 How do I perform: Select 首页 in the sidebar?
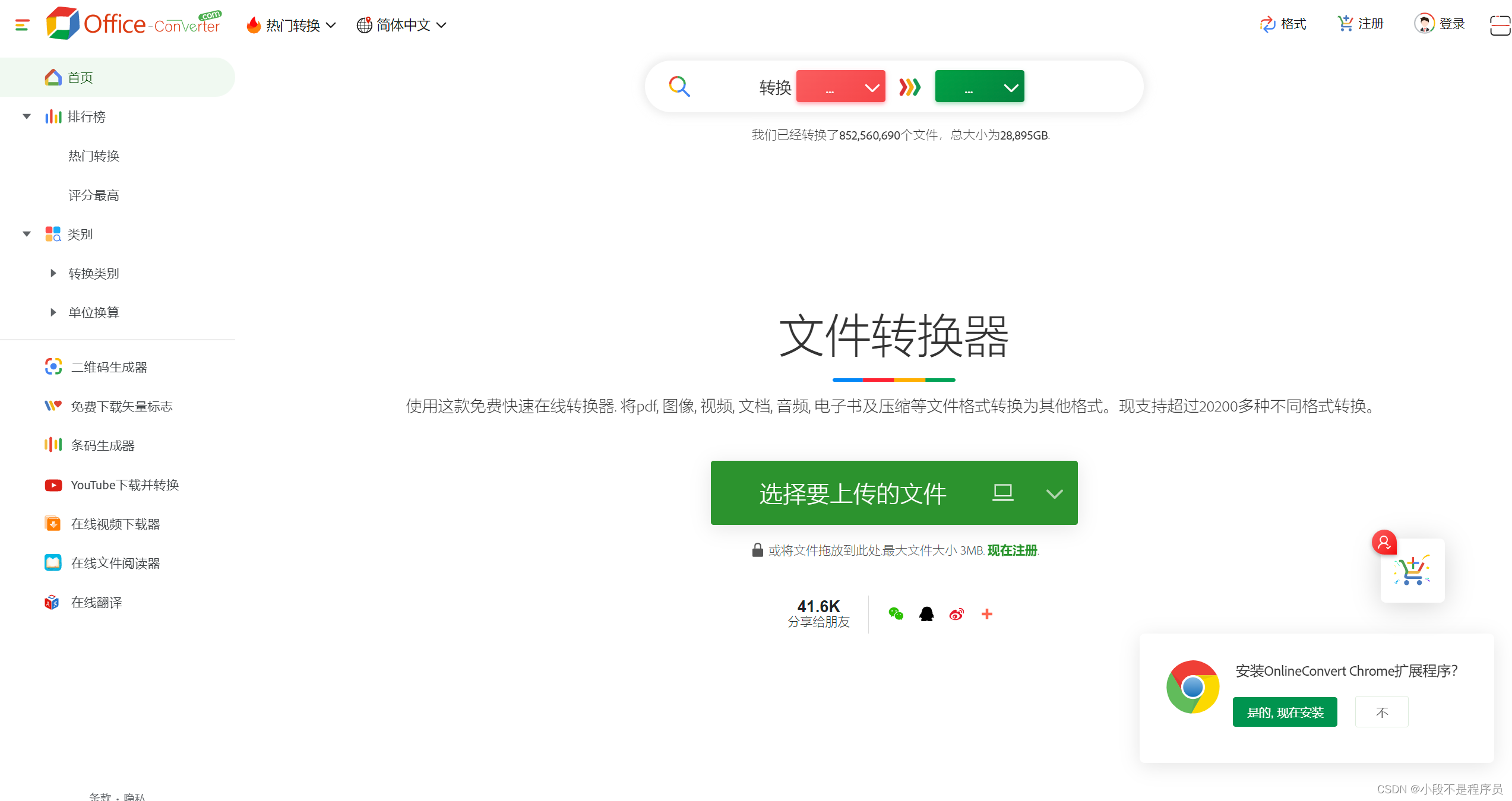[80, 78]
